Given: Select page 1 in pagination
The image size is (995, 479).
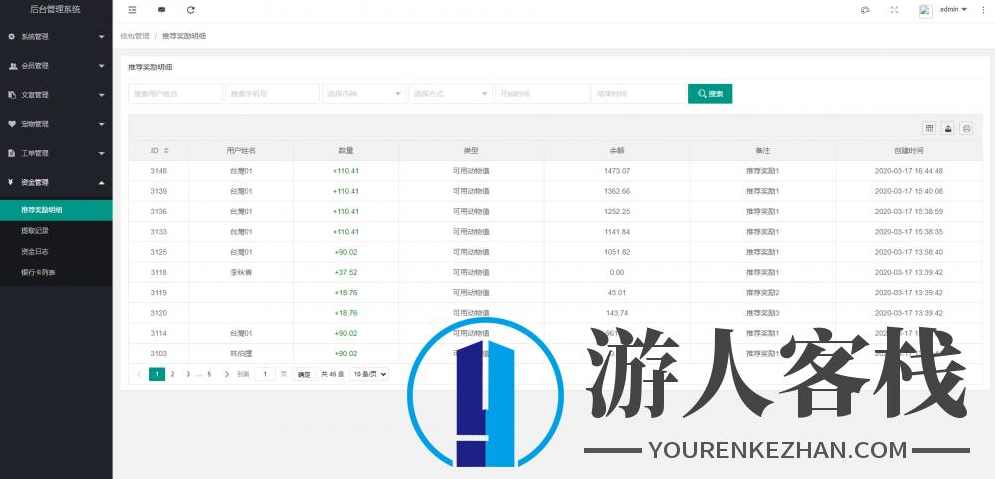Looking at the screenshot, I should click(157, 374).
